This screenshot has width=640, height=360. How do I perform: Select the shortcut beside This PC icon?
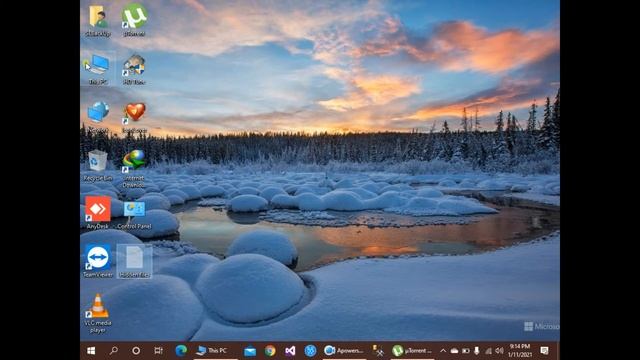point(134,69)
